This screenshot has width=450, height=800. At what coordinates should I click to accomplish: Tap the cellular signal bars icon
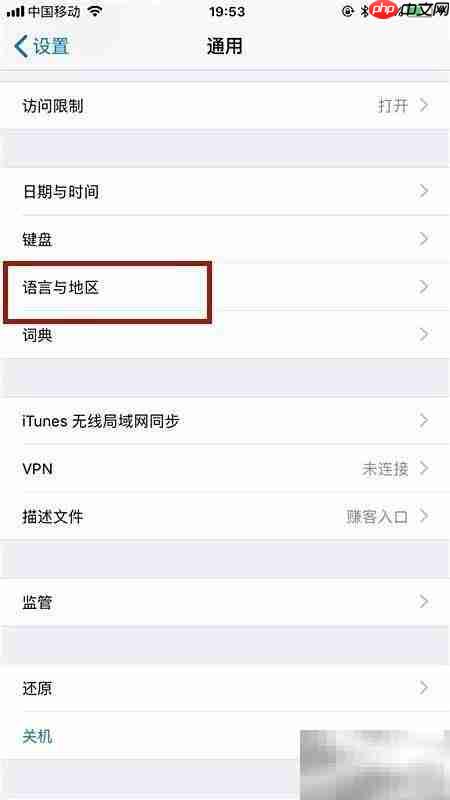point(15,12)
